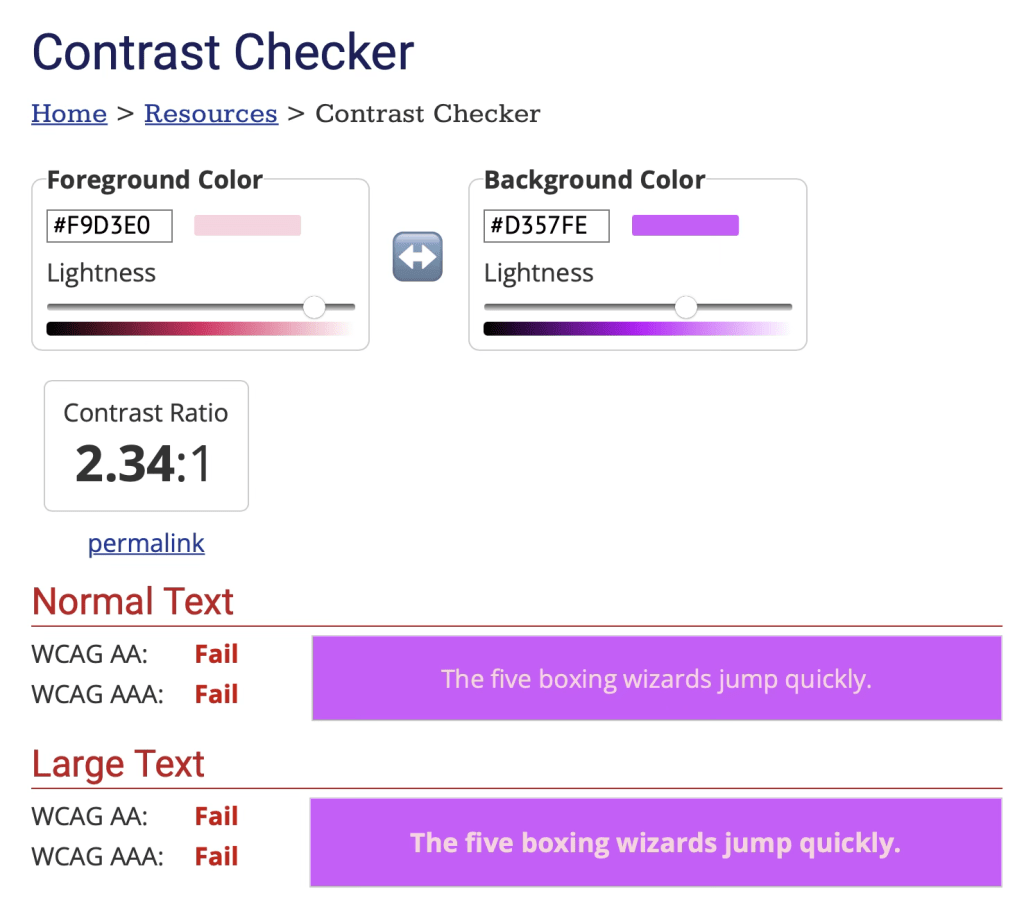Click the Contrast Checker breadcrumb entry
The width and height of the screenshot is (1024, 907).
tap(427, 113)
